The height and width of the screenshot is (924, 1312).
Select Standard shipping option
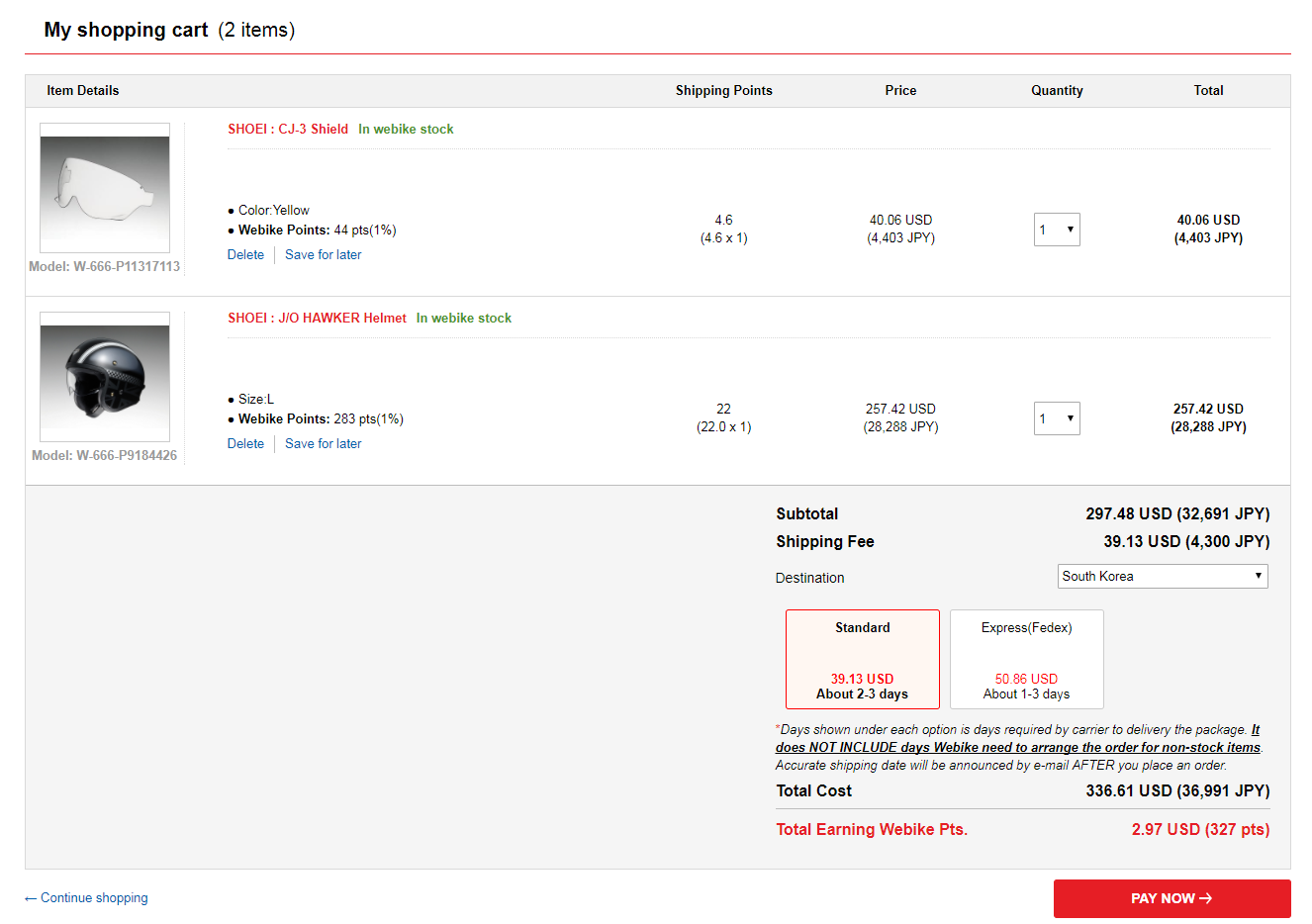click(x=862, y=659)
